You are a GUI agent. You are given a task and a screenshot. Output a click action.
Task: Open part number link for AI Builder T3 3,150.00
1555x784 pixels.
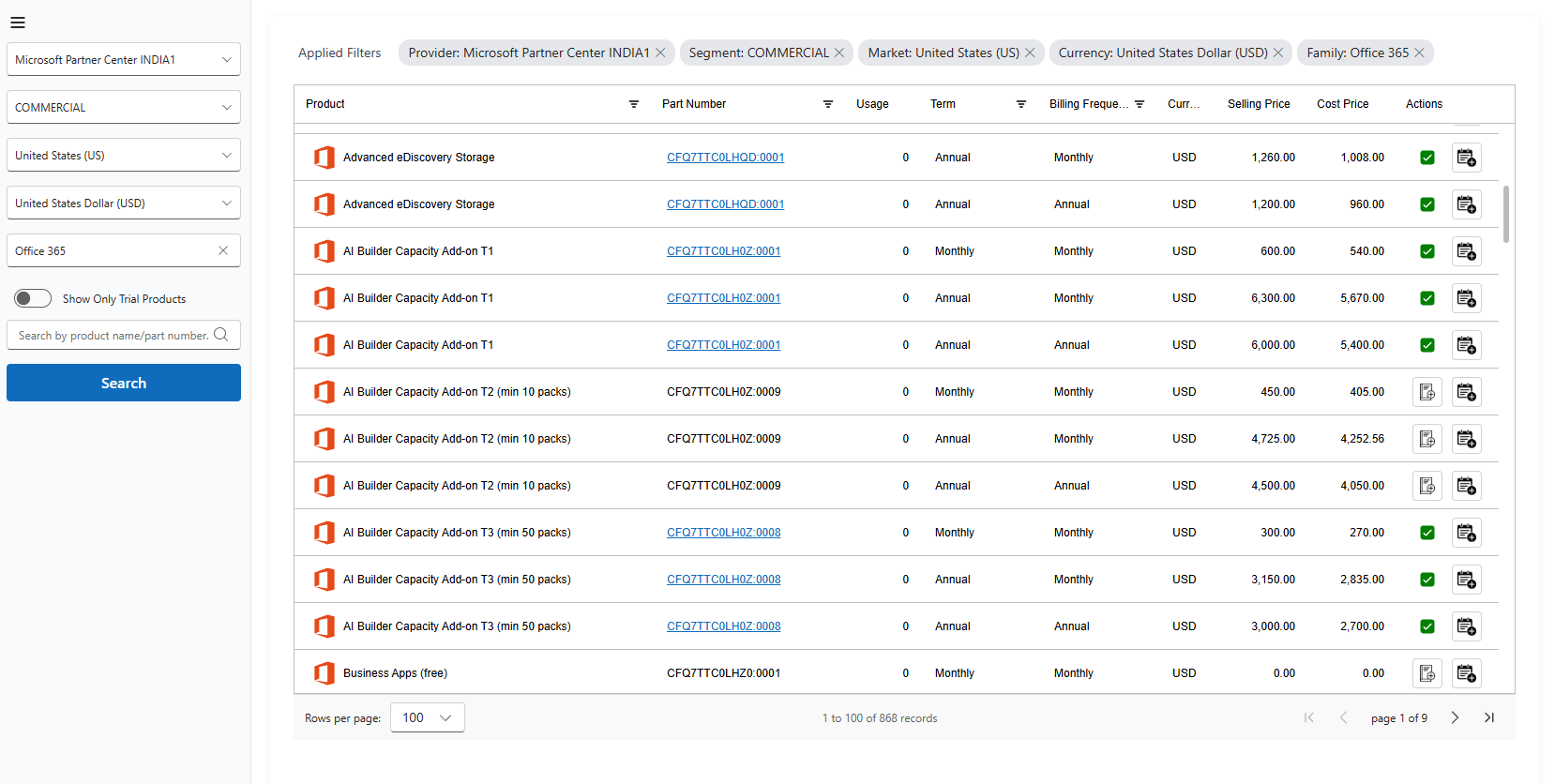pos(724,580)
